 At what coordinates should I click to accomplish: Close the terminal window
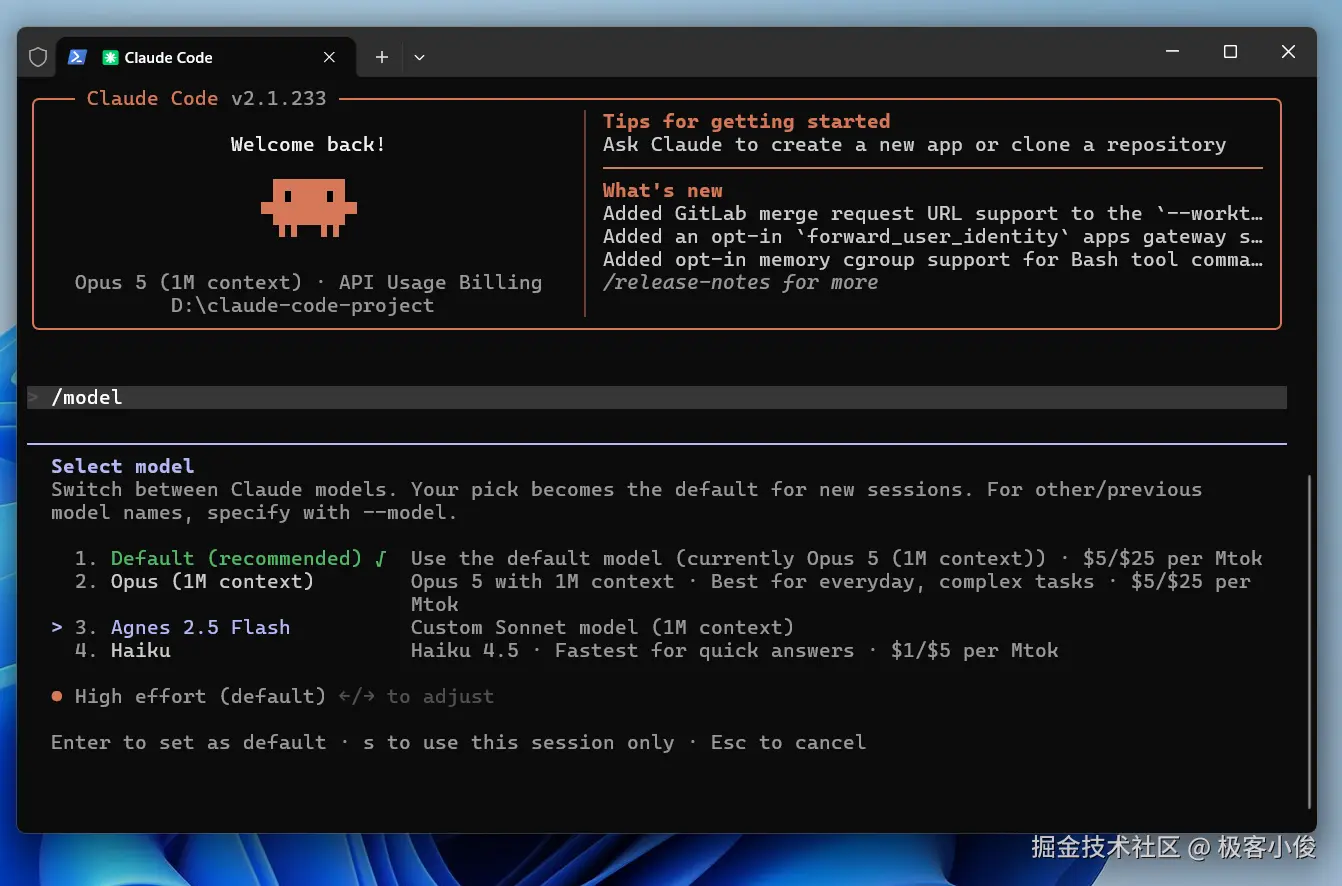[x=1288, y=52]
